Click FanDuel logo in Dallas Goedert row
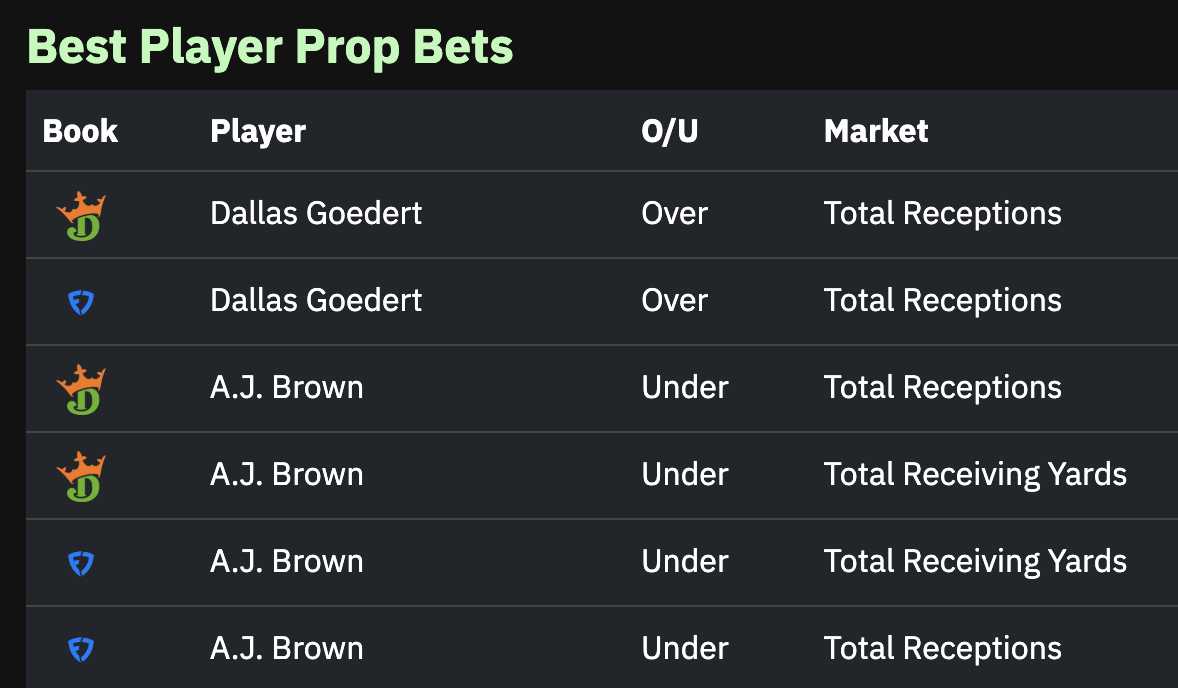1178x688 pixels. coord(81,303)
